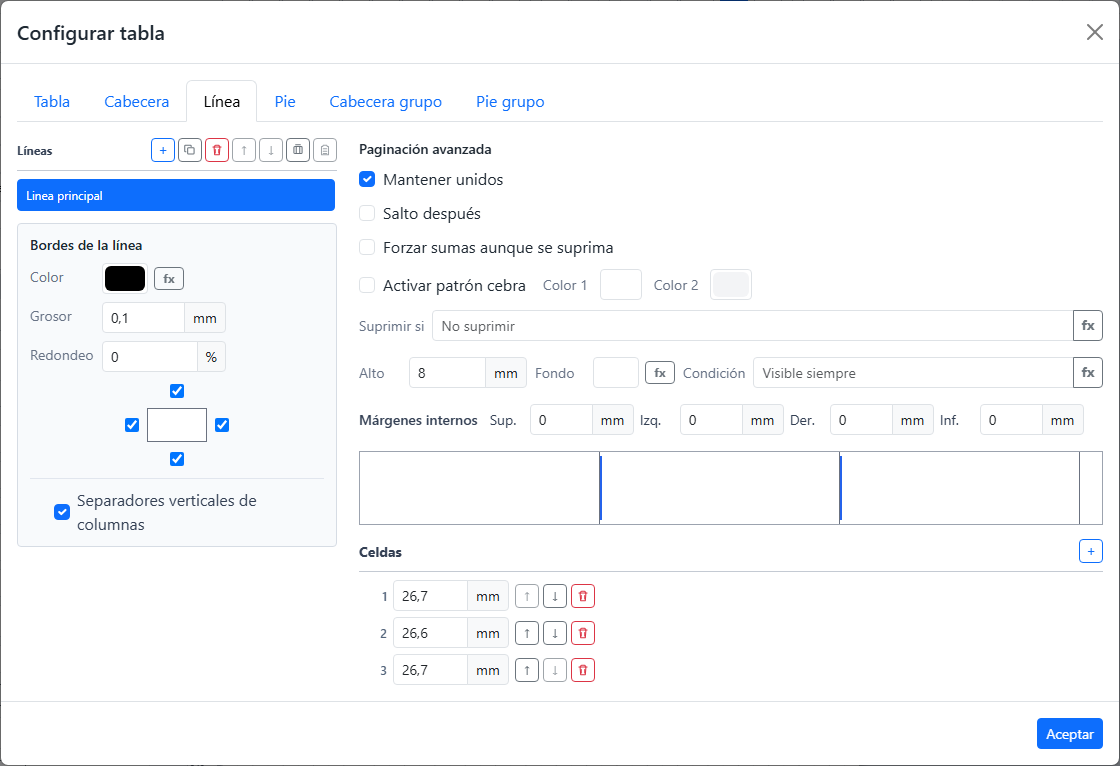Move cell 1 down
This screenshot has width=1120, height=766.
coord(555,596)
